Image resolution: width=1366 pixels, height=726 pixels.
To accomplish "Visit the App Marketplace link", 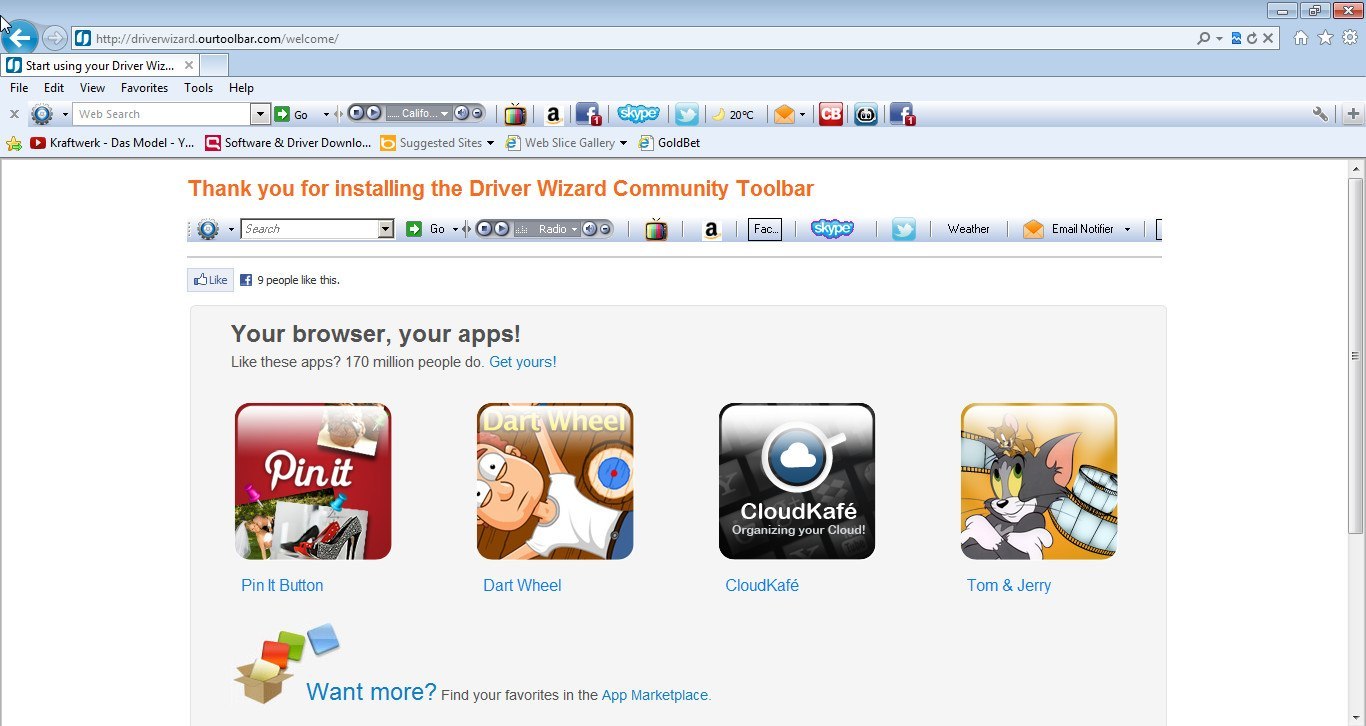I will pos(656,695).
